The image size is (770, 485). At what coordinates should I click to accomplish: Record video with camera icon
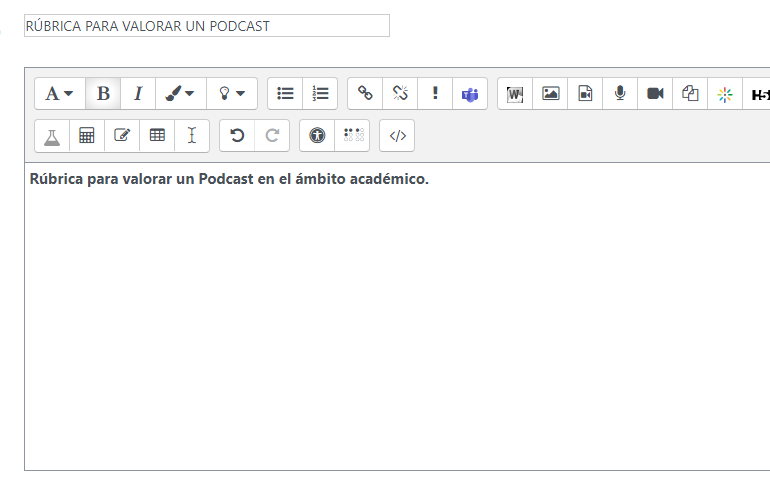(655, 93)
